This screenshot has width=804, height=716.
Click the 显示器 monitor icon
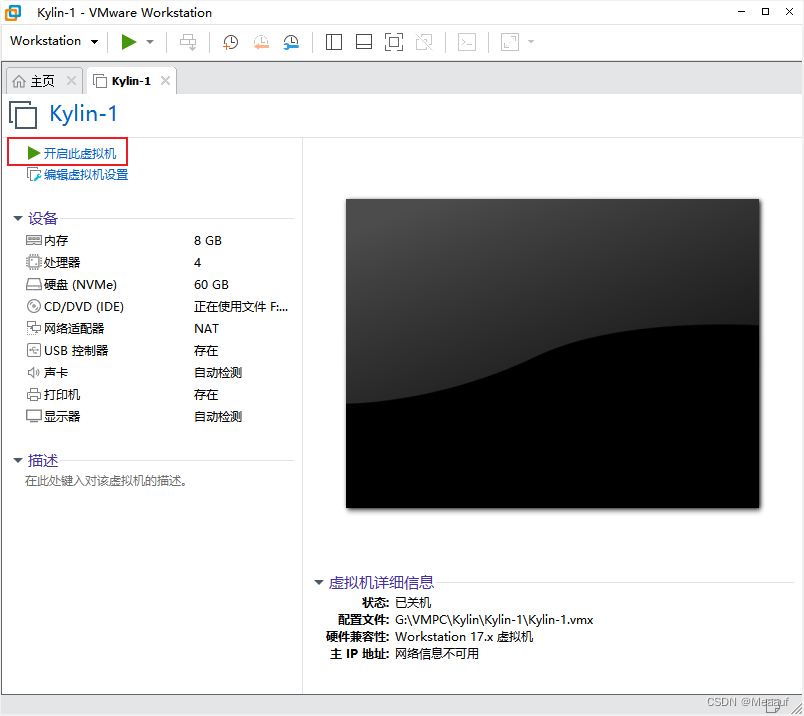(x=34, y=416)
